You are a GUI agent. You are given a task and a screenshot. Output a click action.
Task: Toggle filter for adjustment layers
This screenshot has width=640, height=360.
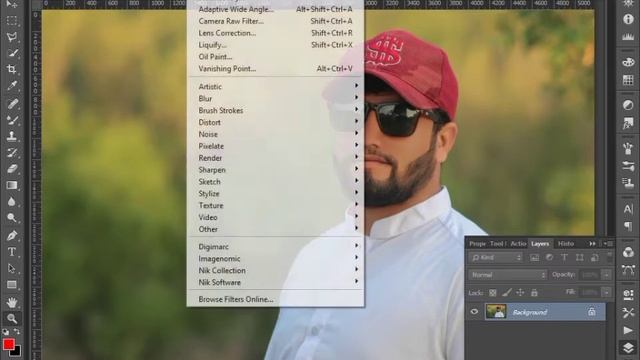click(x=549, y=258)
